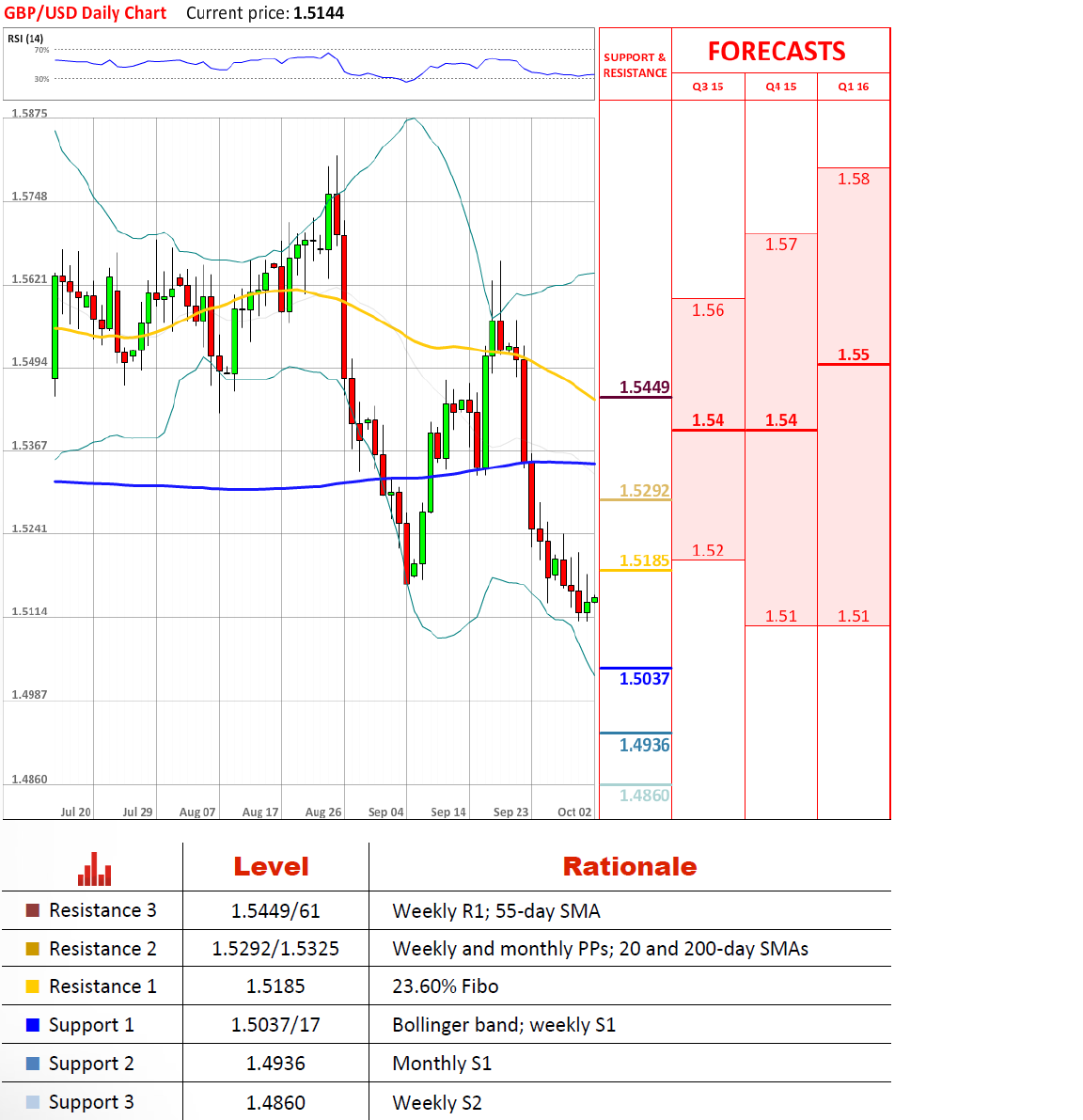This screenshot has height=1120, width=1083.
Task: Click the FORECASTS header
Action: click(777, 52)
